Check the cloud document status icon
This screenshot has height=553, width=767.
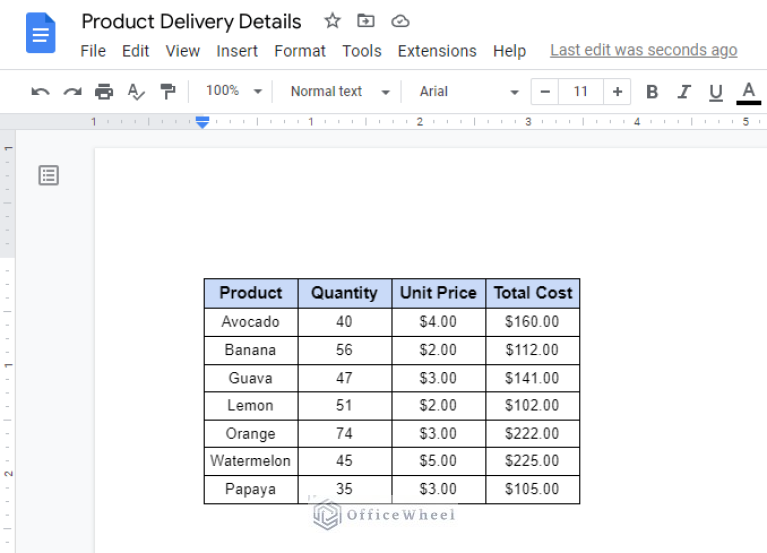point(400,21)
